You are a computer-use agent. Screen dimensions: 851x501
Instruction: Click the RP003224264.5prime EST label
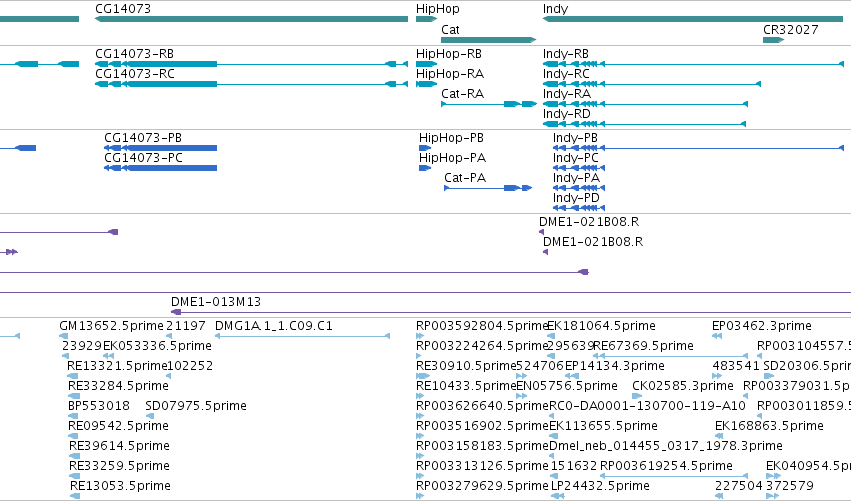[482, 346]
